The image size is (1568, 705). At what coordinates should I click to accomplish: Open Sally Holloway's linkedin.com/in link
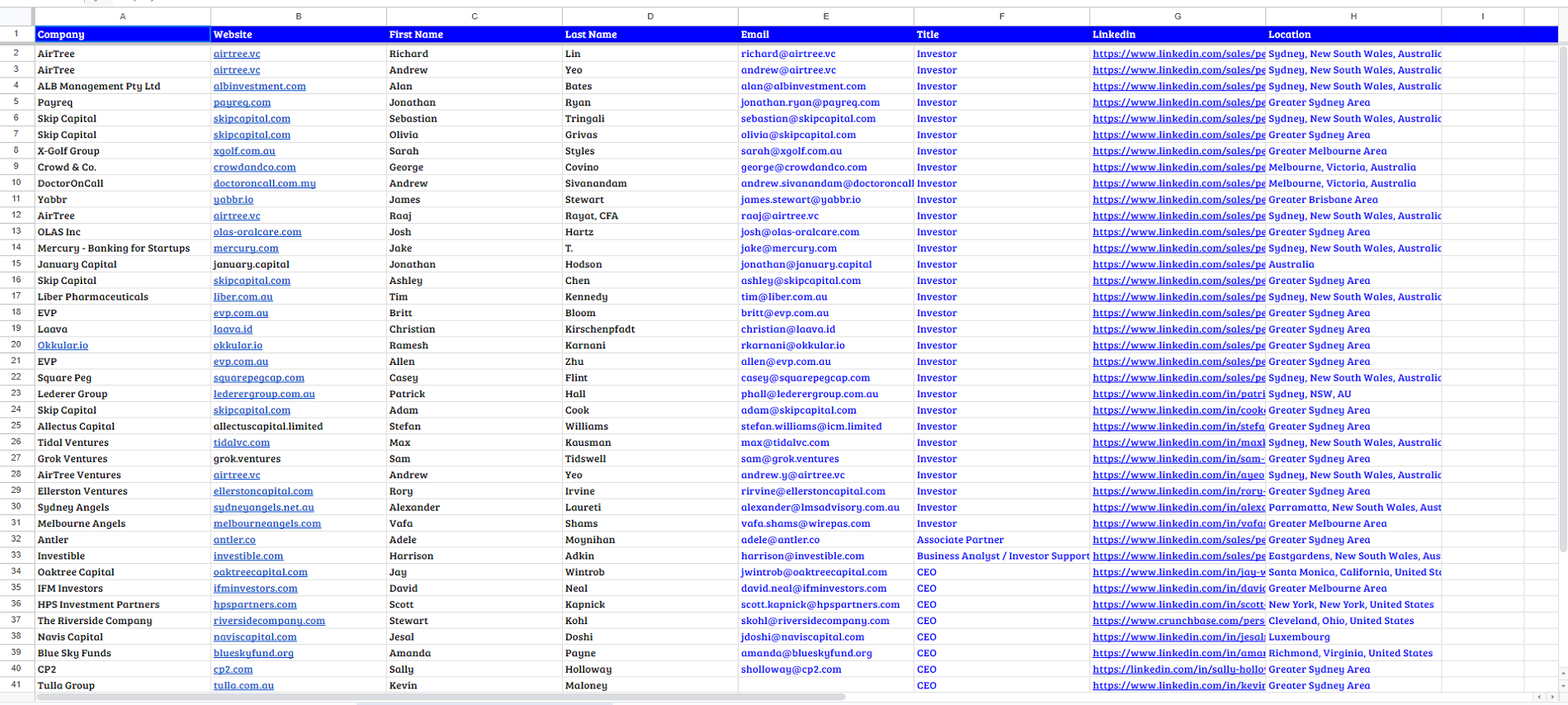click(1178, 670)
